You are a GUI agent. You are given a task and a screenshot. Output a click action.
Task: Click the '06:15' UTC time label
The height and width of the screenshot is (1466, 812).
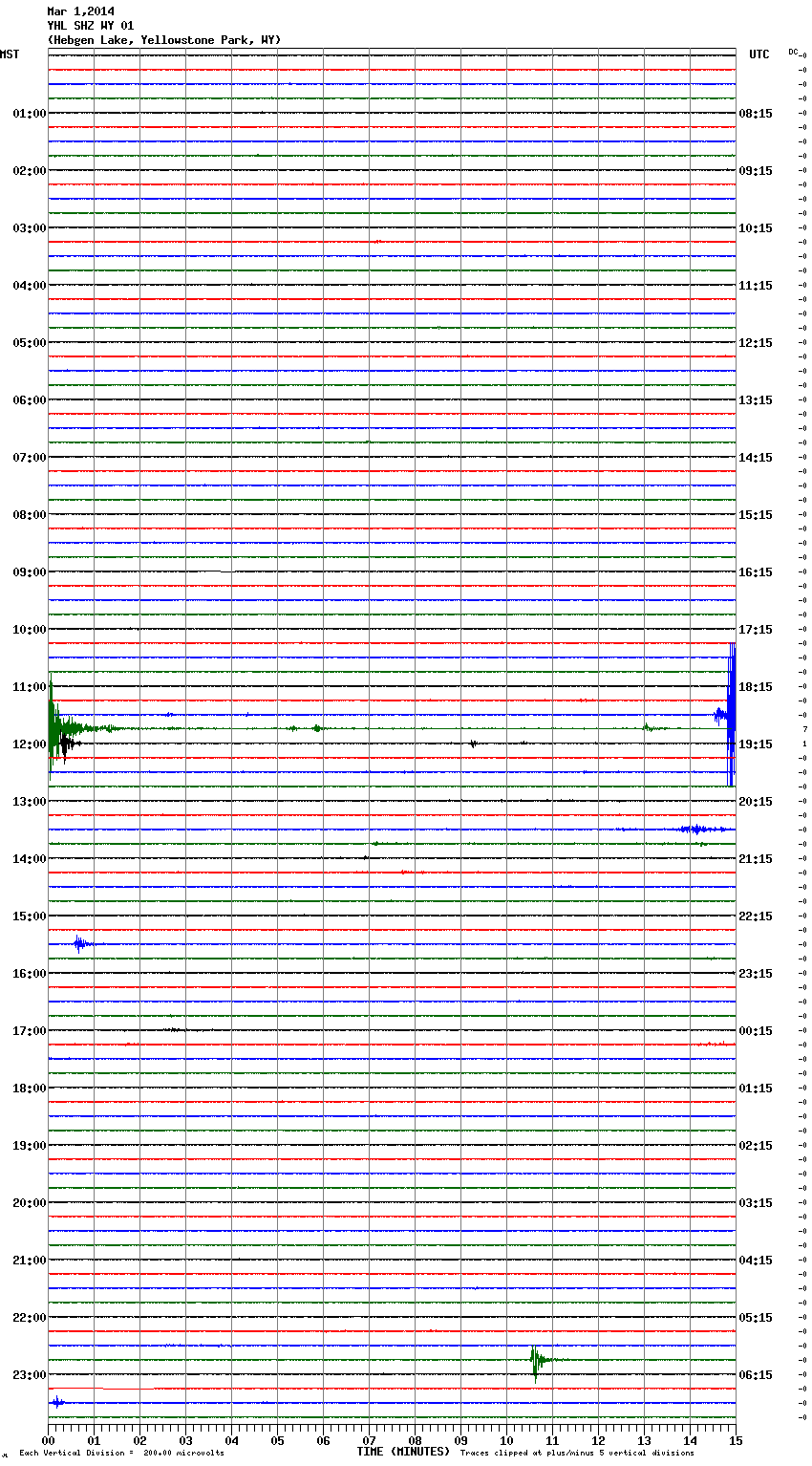[756, 1375]
